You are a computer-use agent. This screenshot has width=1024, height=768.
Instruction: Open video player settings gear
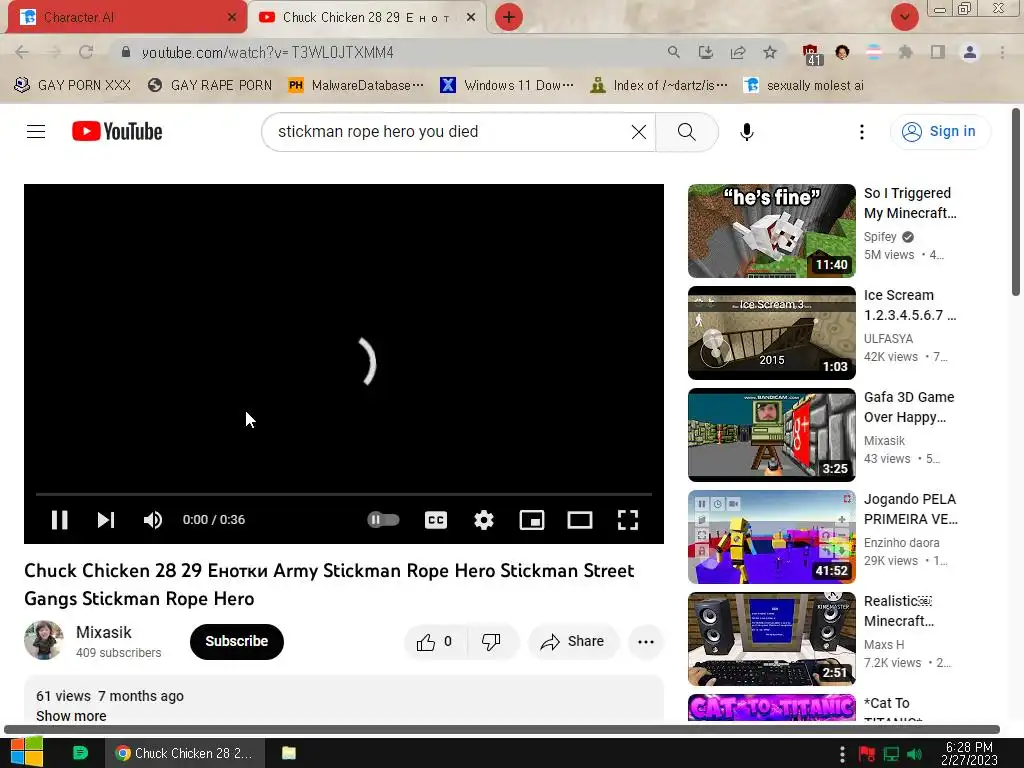484,520
